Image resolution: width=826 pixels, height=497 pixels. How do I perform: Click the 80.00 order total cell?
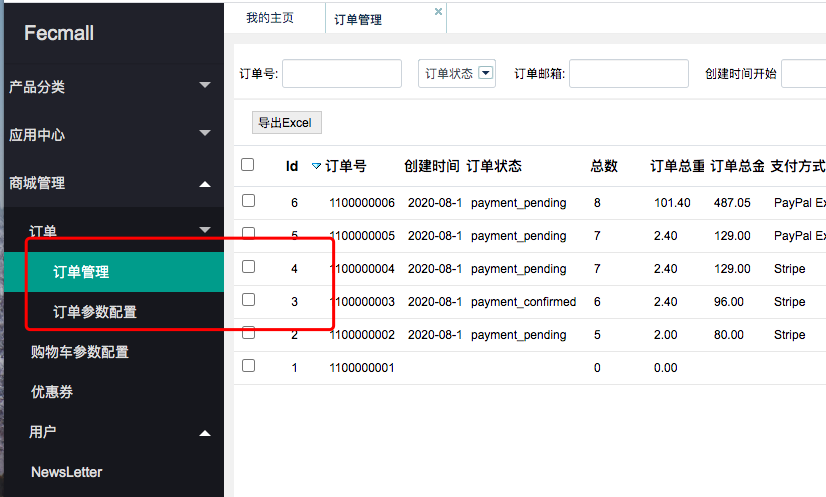coord(729,335)
